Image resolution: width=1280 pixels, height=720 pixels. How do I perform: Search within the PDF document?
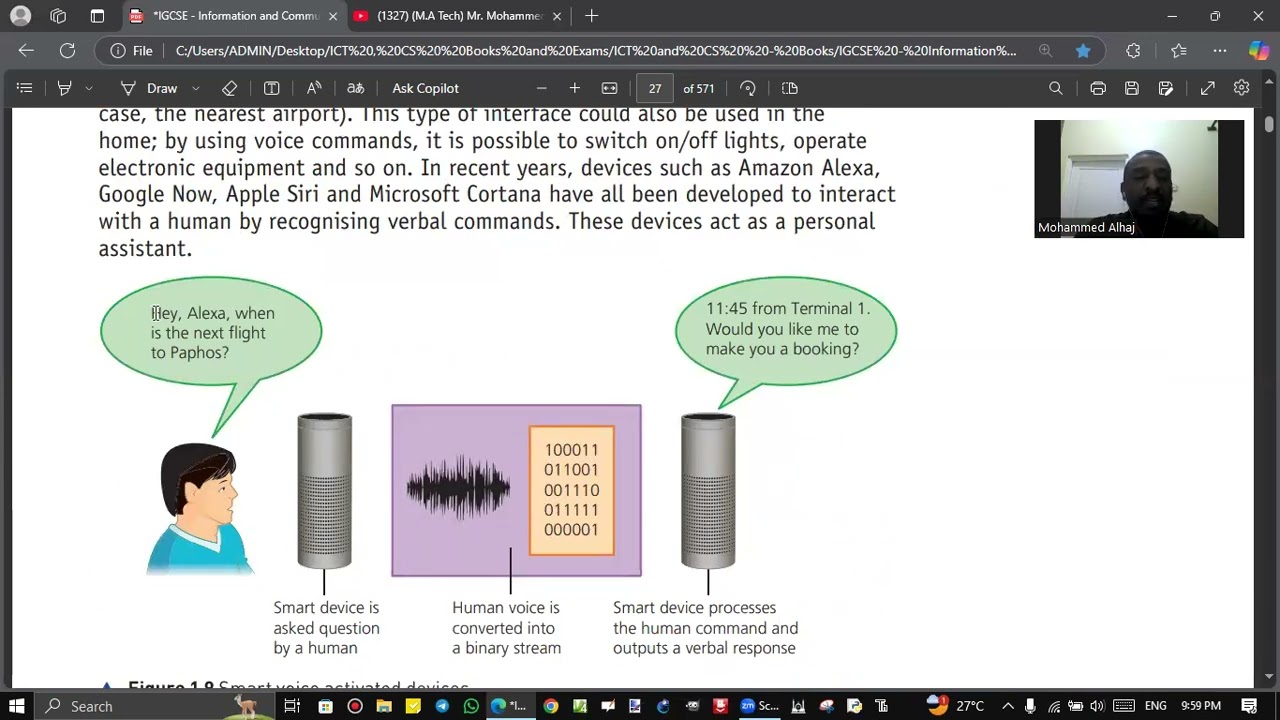[x=1055, y=88]
